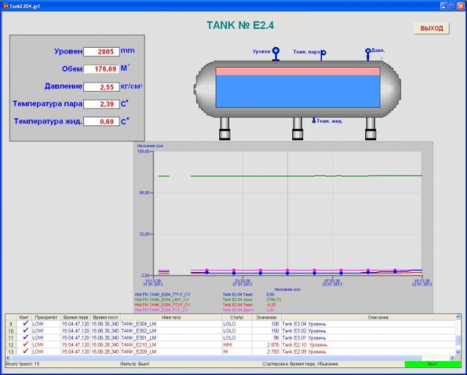Sort alarms by Статус column header
This screenshot has width=467, height=375.
point(237,317)
